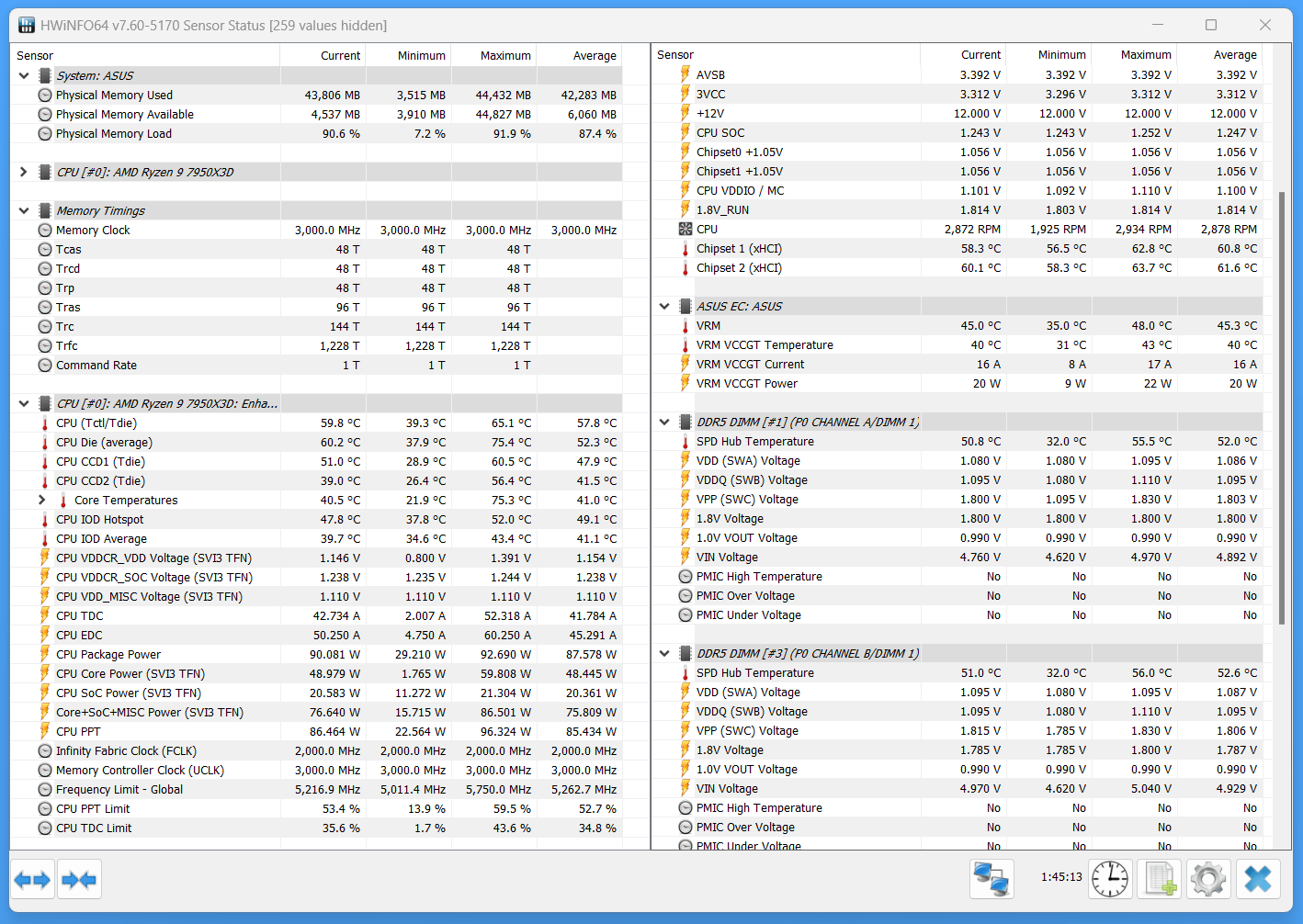The image size is (1303, 924).
Task: Click the left pane Minimum column header
Action: click(x=408, y=56)
